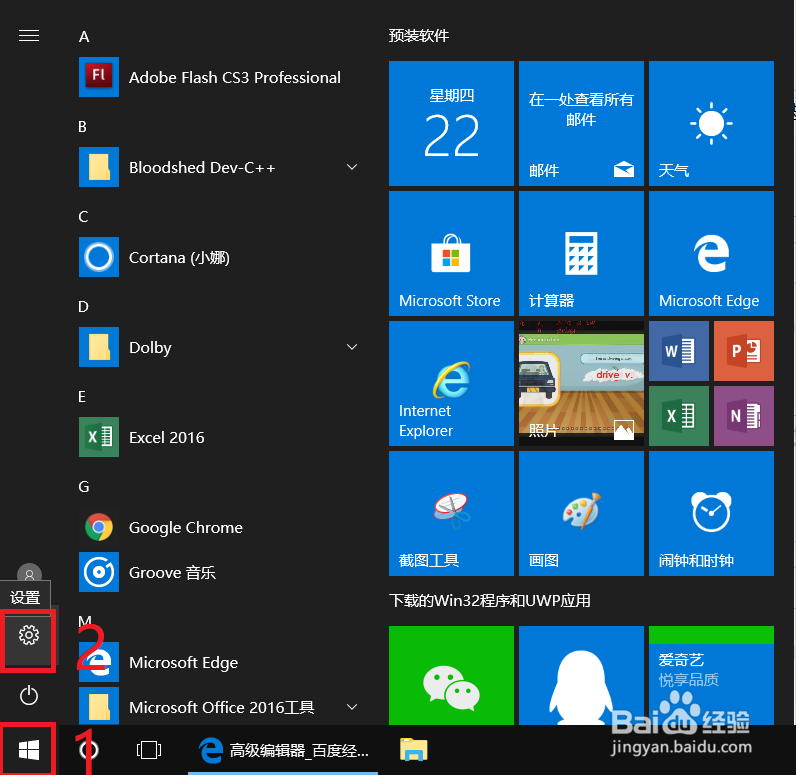Launch PowerPoint from the small tile
Image resolution: width=796 pixels, height=775 pixels.
(744, 351)
